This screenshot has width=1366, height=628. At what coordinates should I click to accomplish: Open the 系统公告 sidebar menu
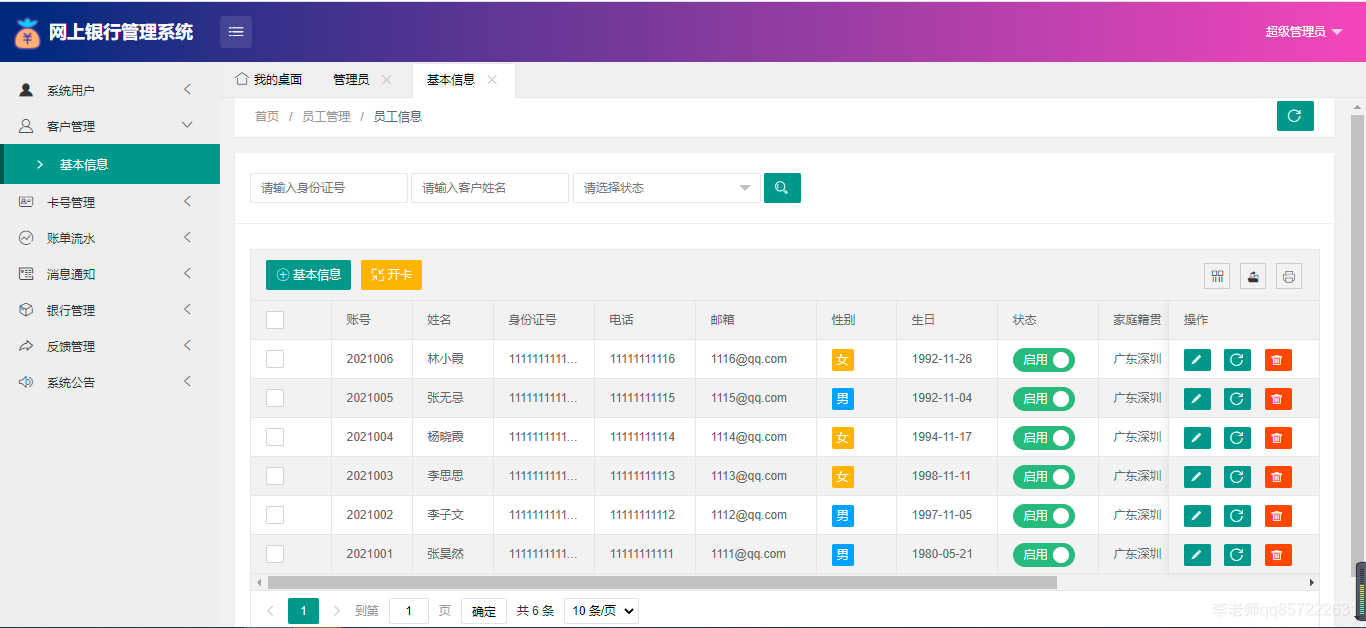pyautogui.click(x=110, y=382)
